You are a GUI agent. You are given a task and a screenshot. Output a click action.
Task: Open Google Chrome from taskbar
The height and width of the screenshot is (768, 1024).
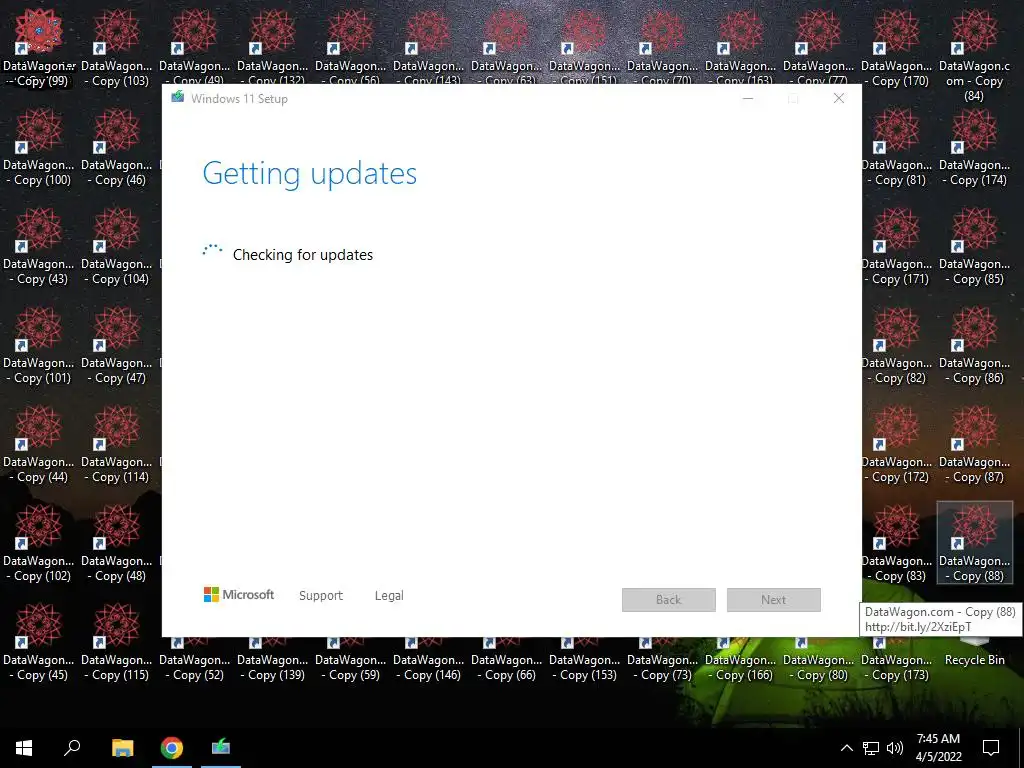(x=172, y=748)
